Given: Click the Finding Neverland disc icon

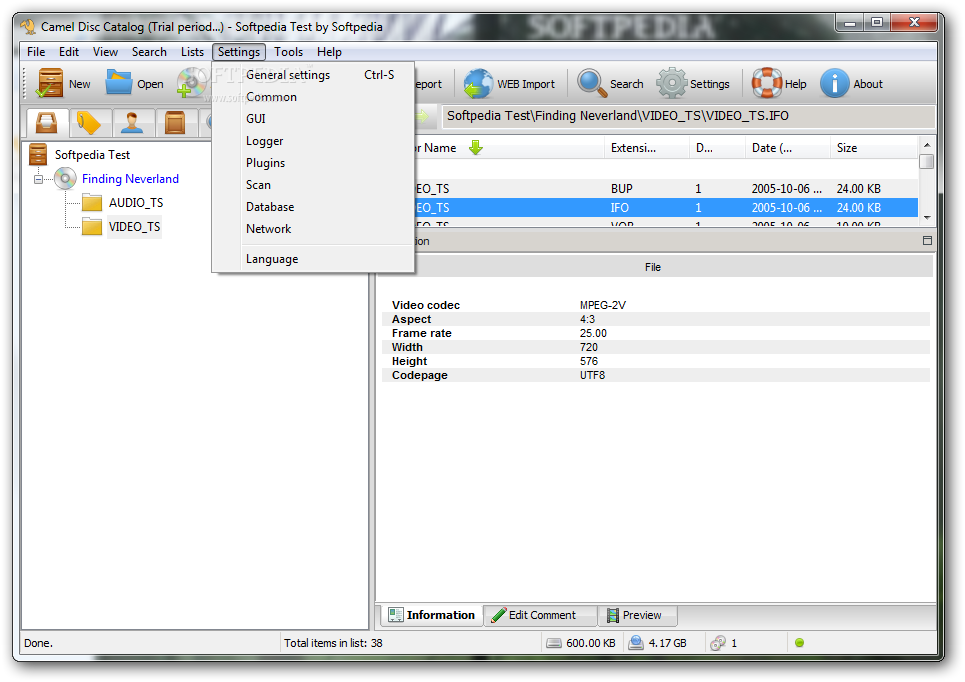Looking at the screenshot, I should tap(65, 179).
